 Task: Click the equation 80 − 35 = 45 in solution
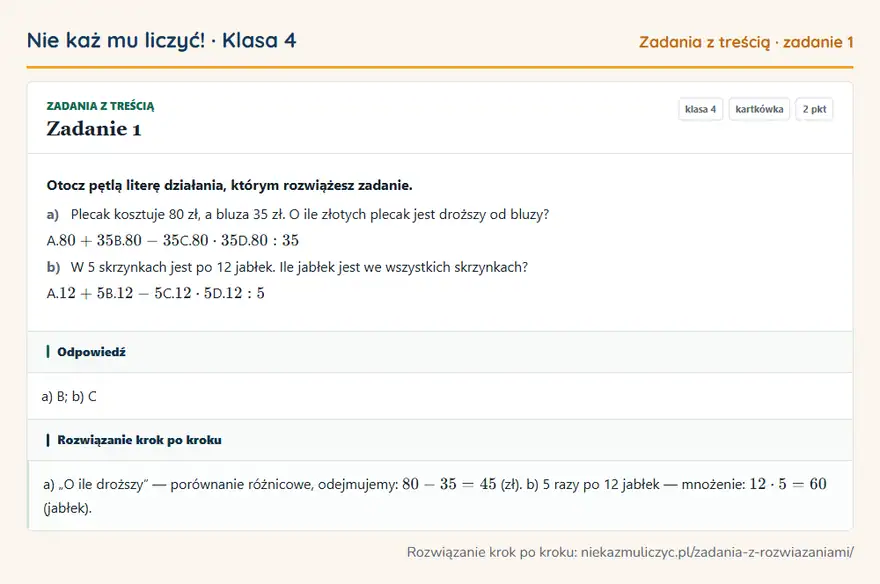449,484
